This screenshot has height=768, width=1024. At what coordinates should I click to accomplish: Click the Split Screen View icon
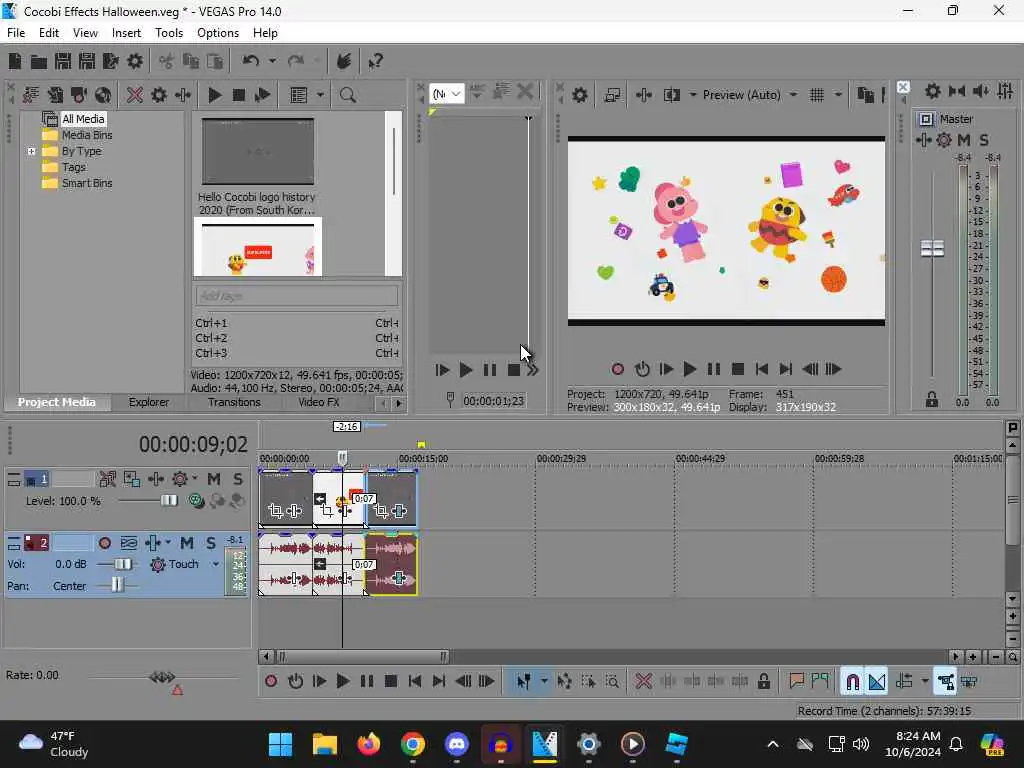coord(671,95)
